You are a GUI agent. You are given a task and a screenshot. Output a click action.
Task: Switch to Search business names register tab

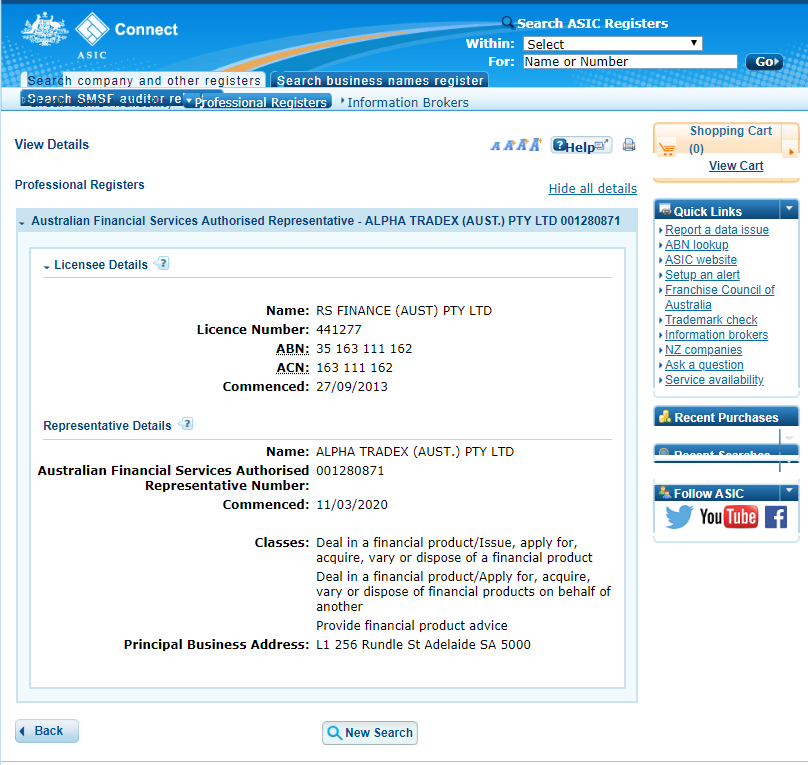point(380,81)
